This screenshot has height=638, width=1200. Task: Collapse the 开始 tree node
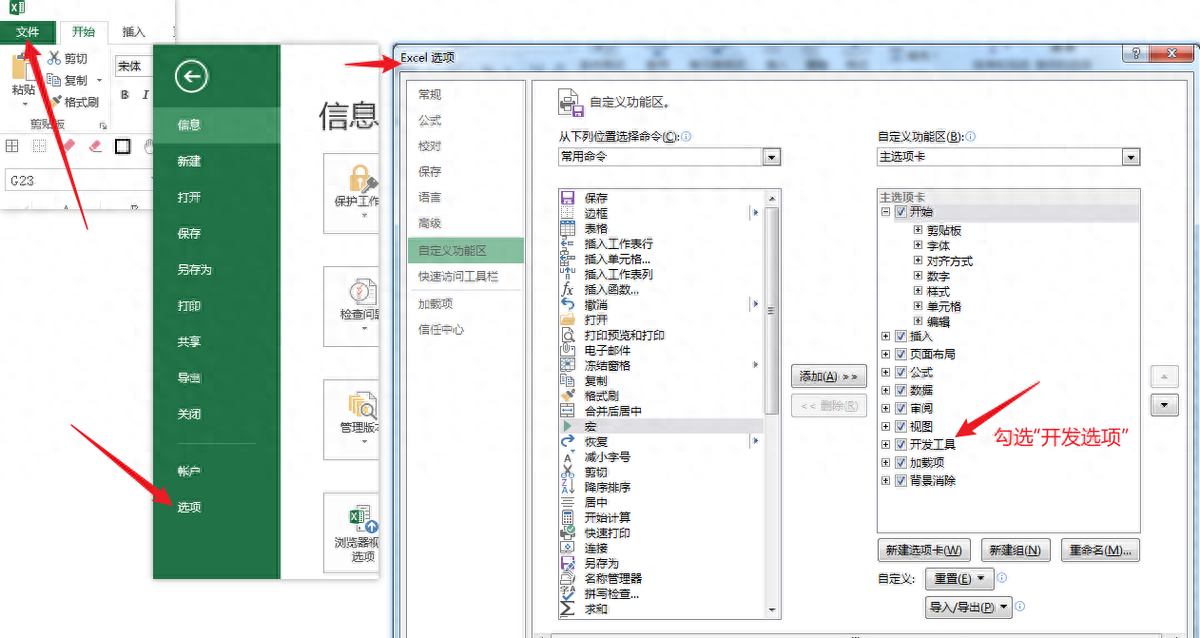coord(886,212)
